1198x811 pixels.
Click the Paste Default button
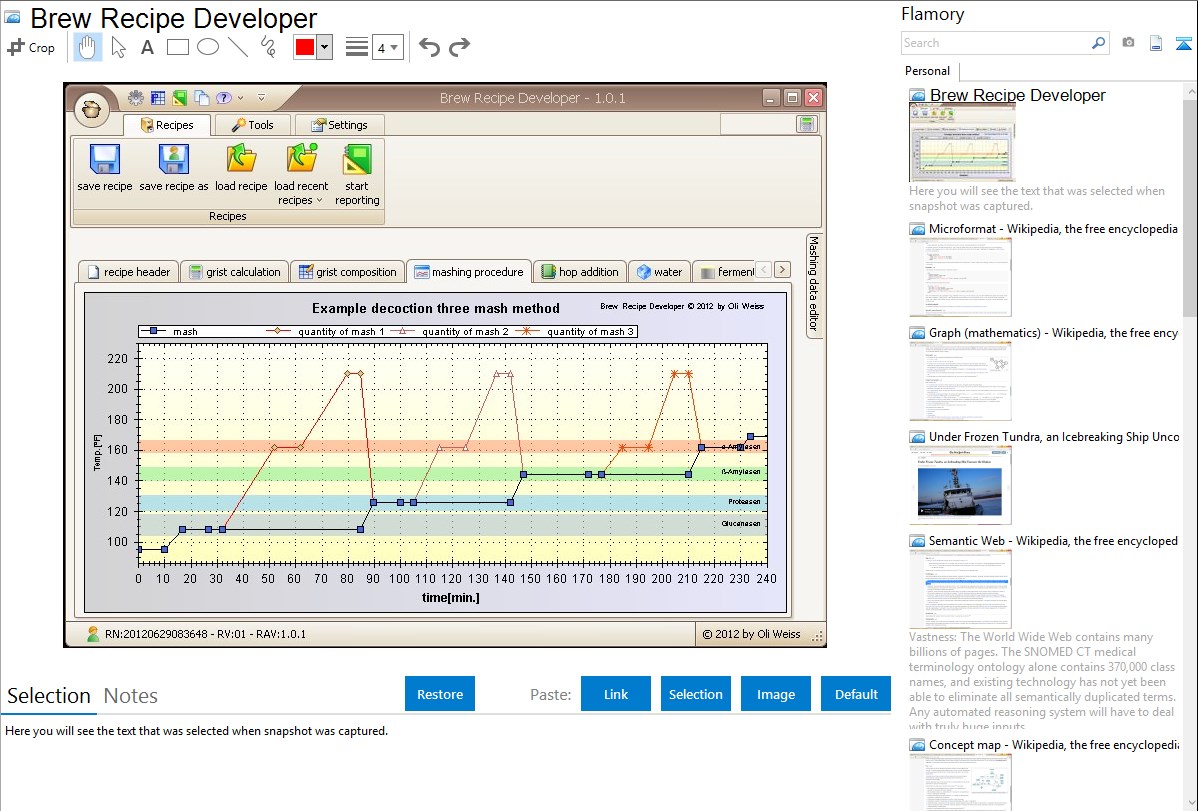point(856,694)
